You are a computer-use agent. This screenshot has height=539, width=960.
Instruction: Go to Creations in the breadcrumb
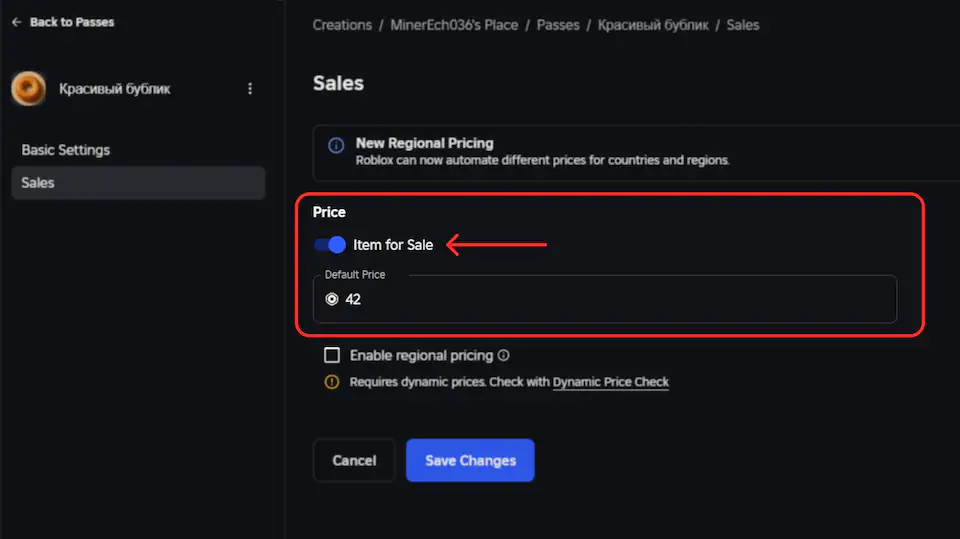point(342,25)
